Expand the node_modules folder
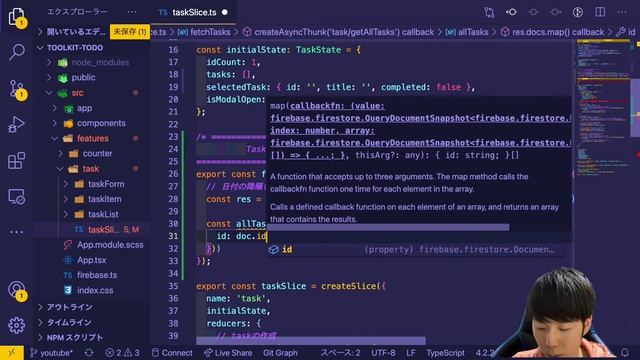 [x=100, y=62]
